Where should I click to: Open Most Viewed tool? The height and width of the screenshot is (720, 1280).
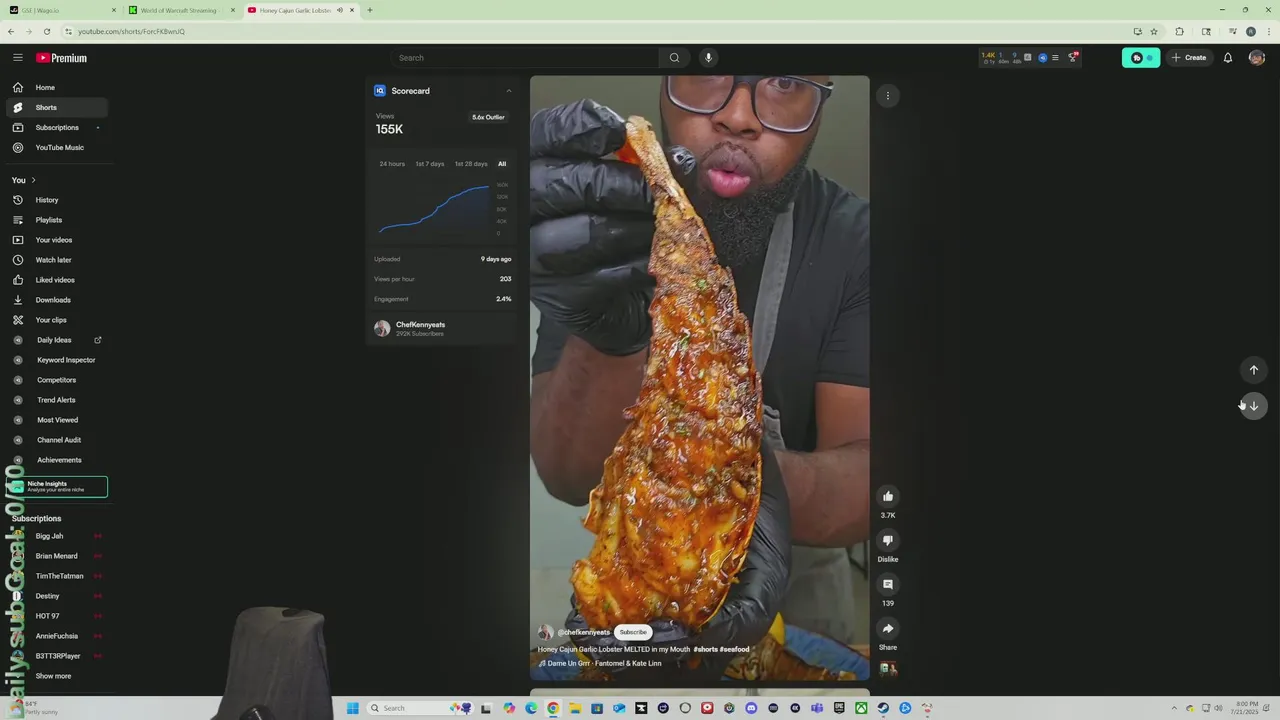coord(56,420)
